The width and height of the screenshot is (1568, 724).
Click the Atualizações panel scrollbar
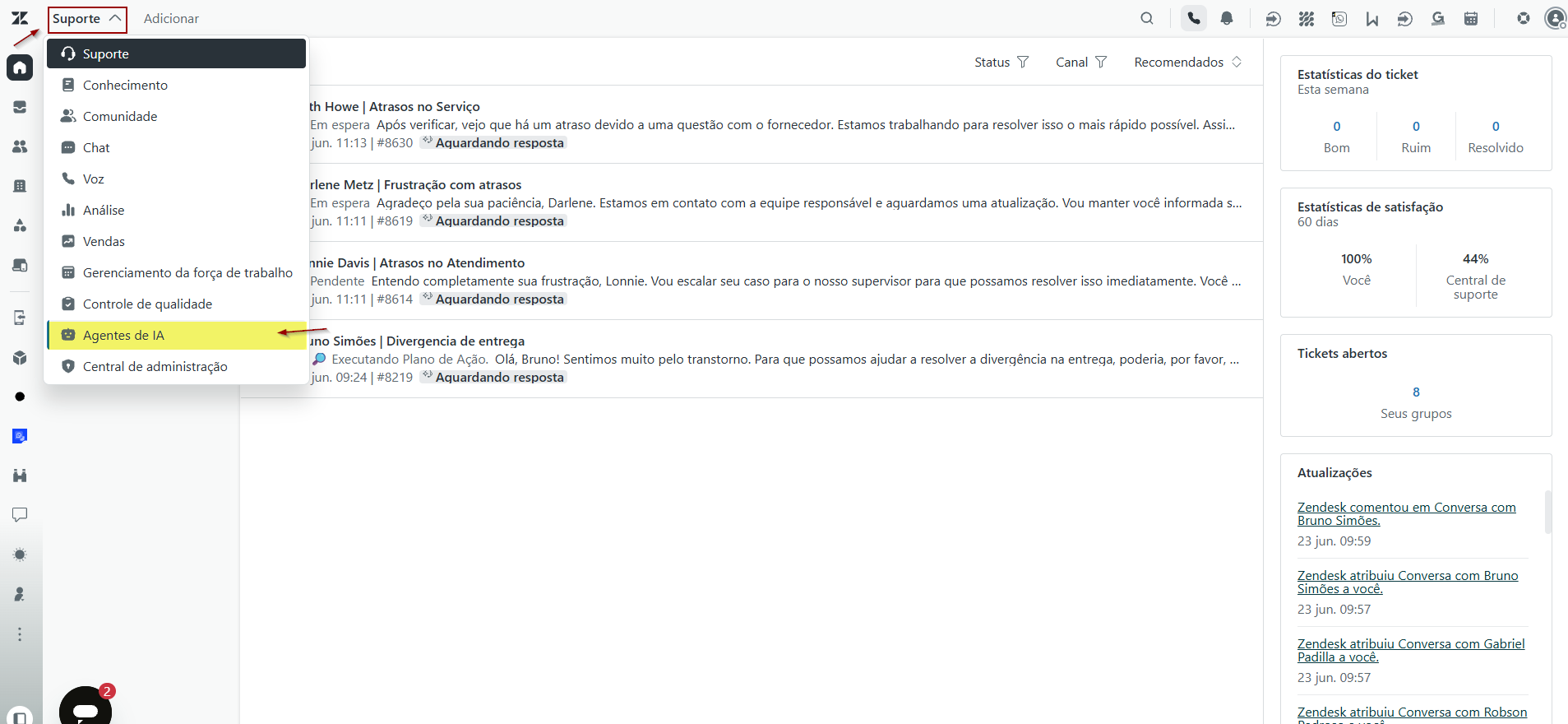coord(1548,512)
